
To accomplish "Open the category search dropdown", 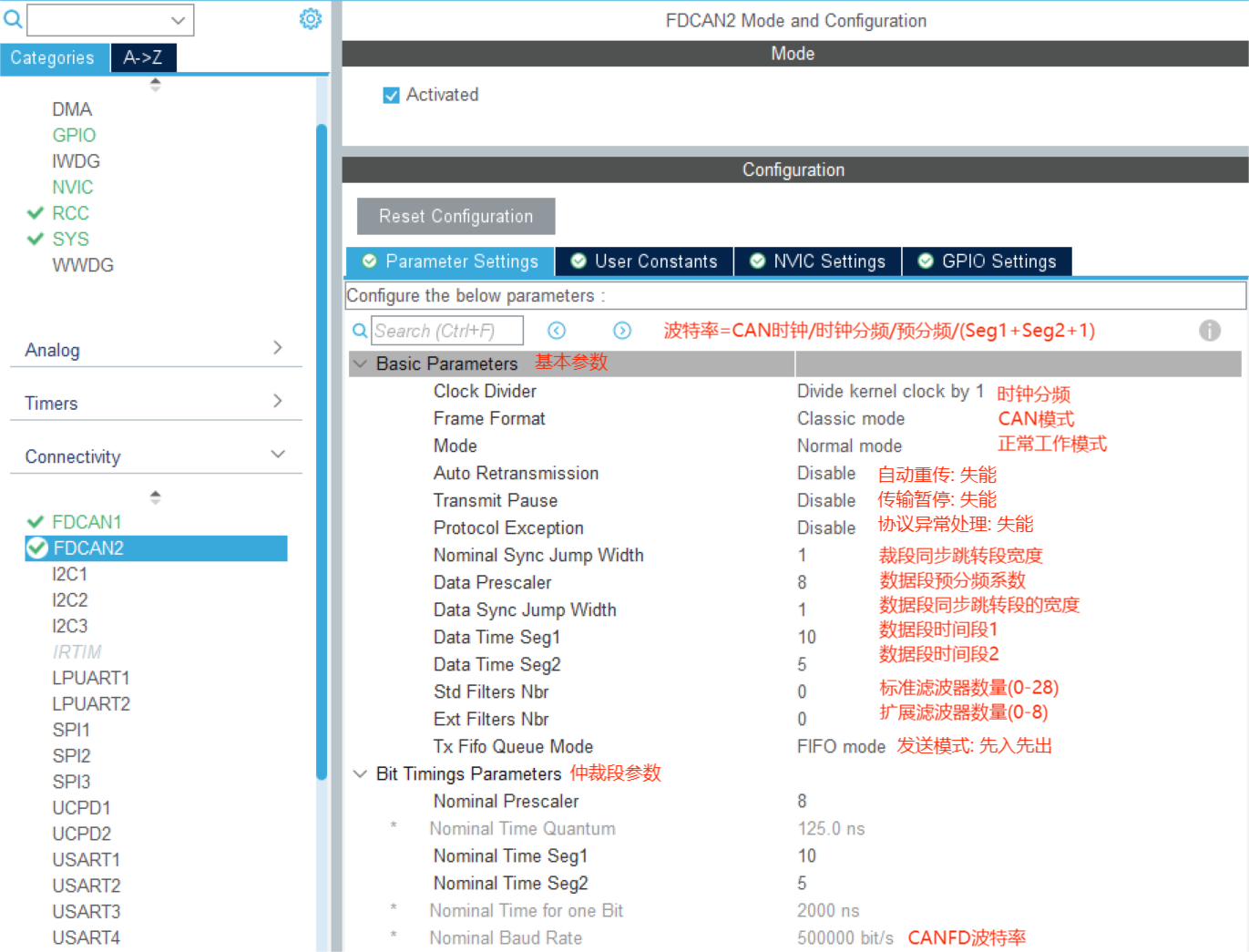I will tap(178, 20).
